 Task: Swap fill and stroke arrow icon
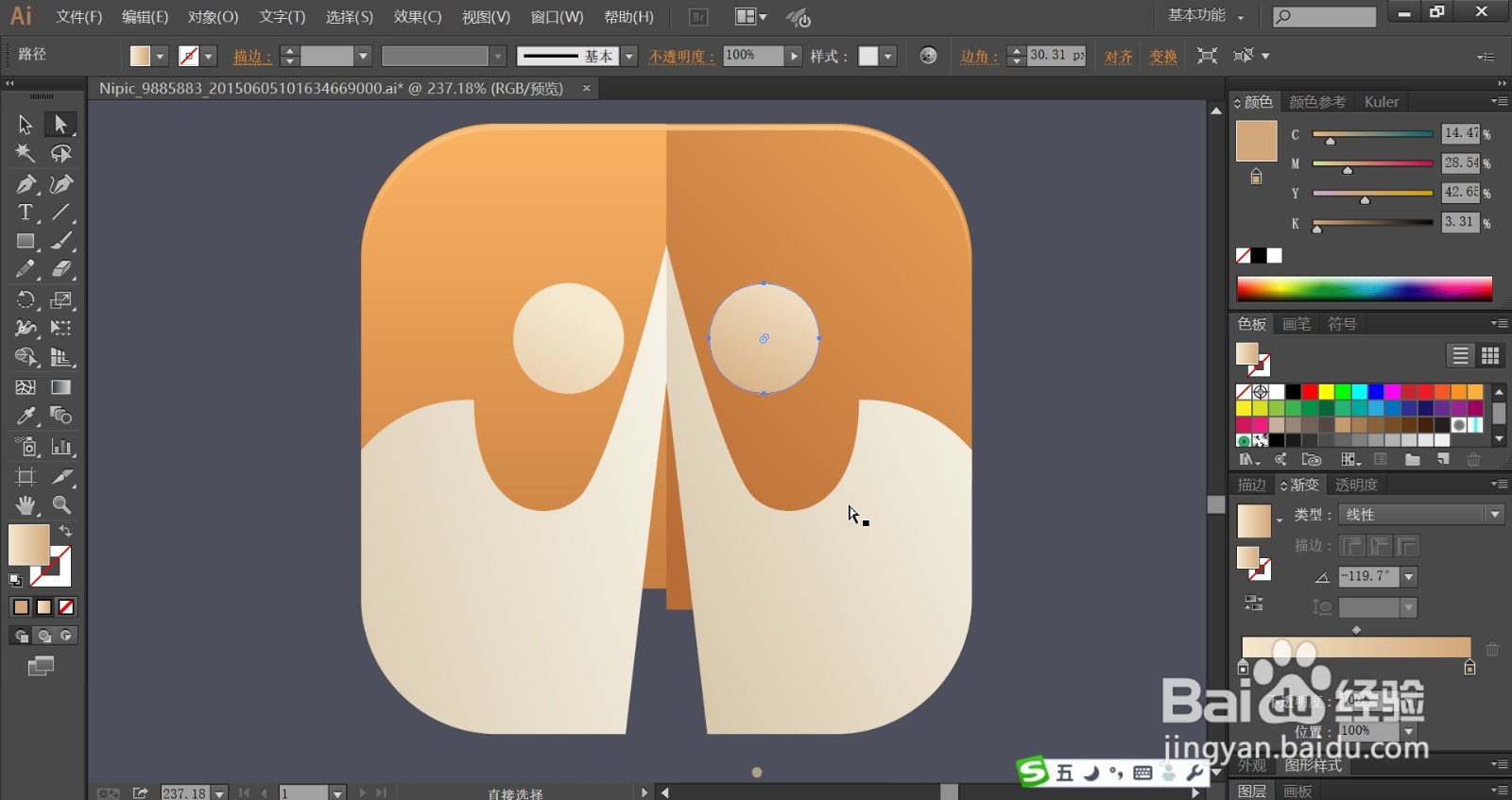pyautogui.click(x=65, y=532)
